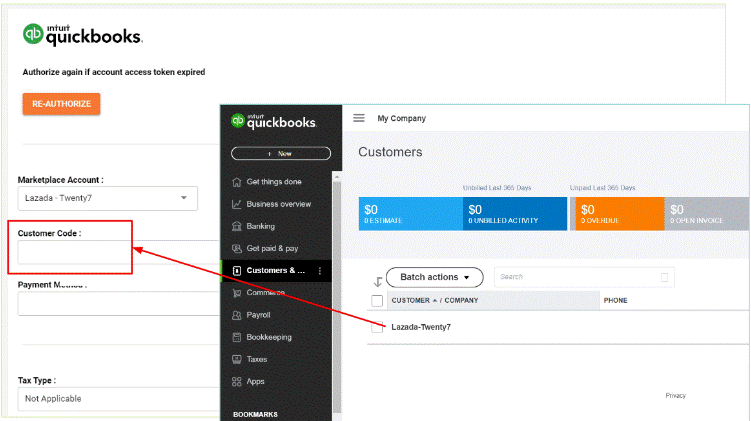Click the My Company title text
This screenshot has width=751, height=421.
[401, 118]
